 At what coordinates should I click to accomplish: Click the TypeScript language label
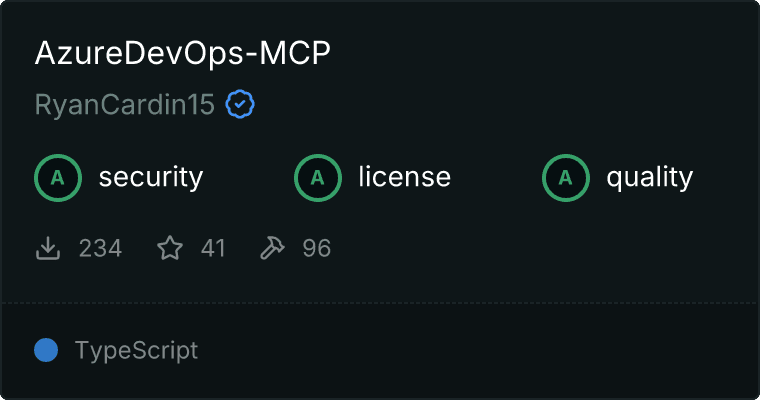click(x=137, y=351)
